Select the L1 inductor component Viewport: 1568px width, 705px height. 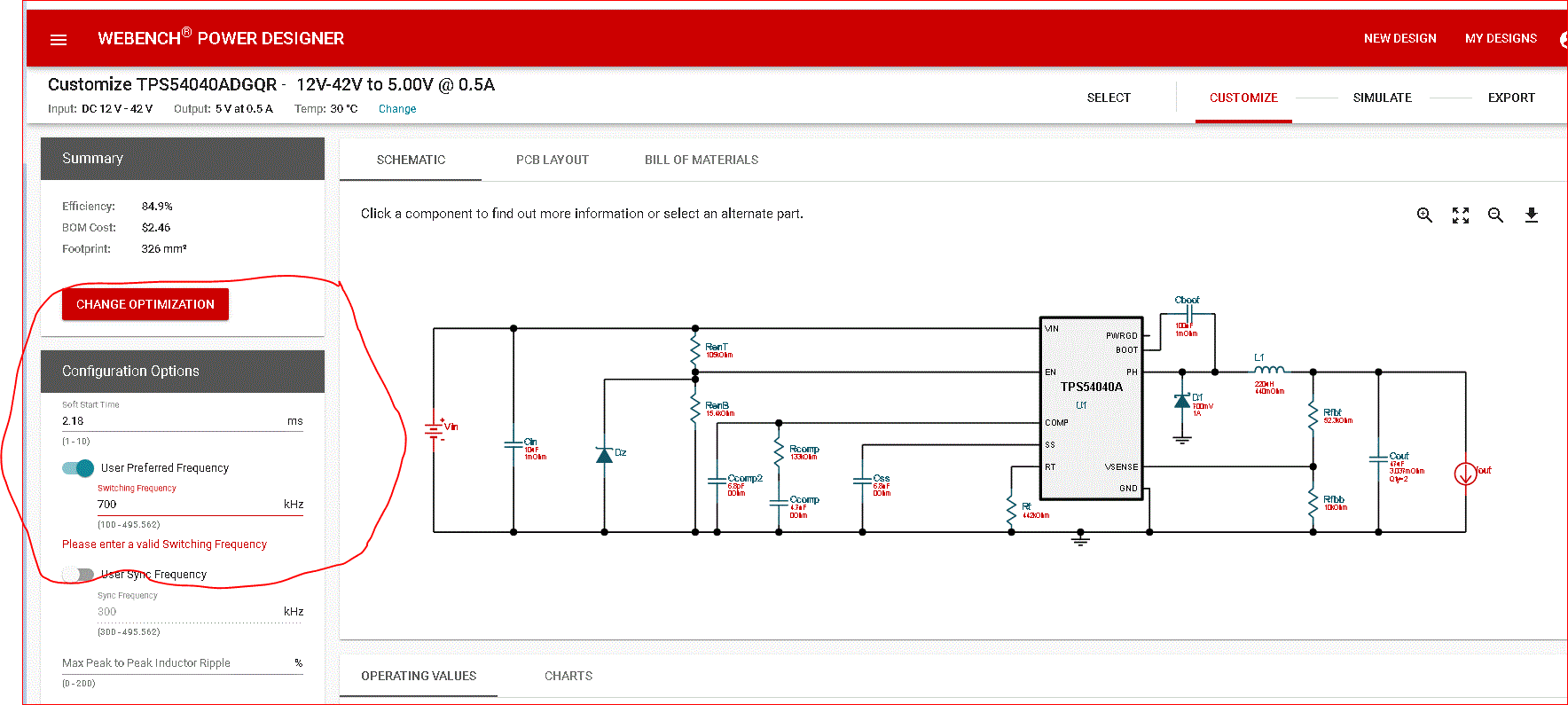click(1269, 370)
